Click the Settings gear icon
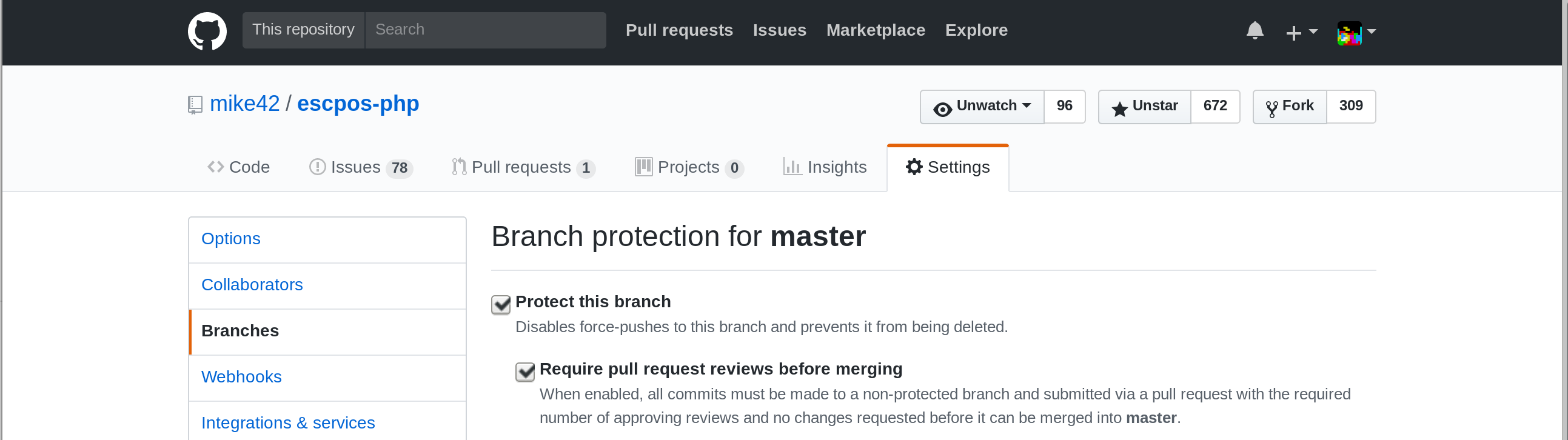The width and height of the screenshot is (1568, 440). [914, 167]
